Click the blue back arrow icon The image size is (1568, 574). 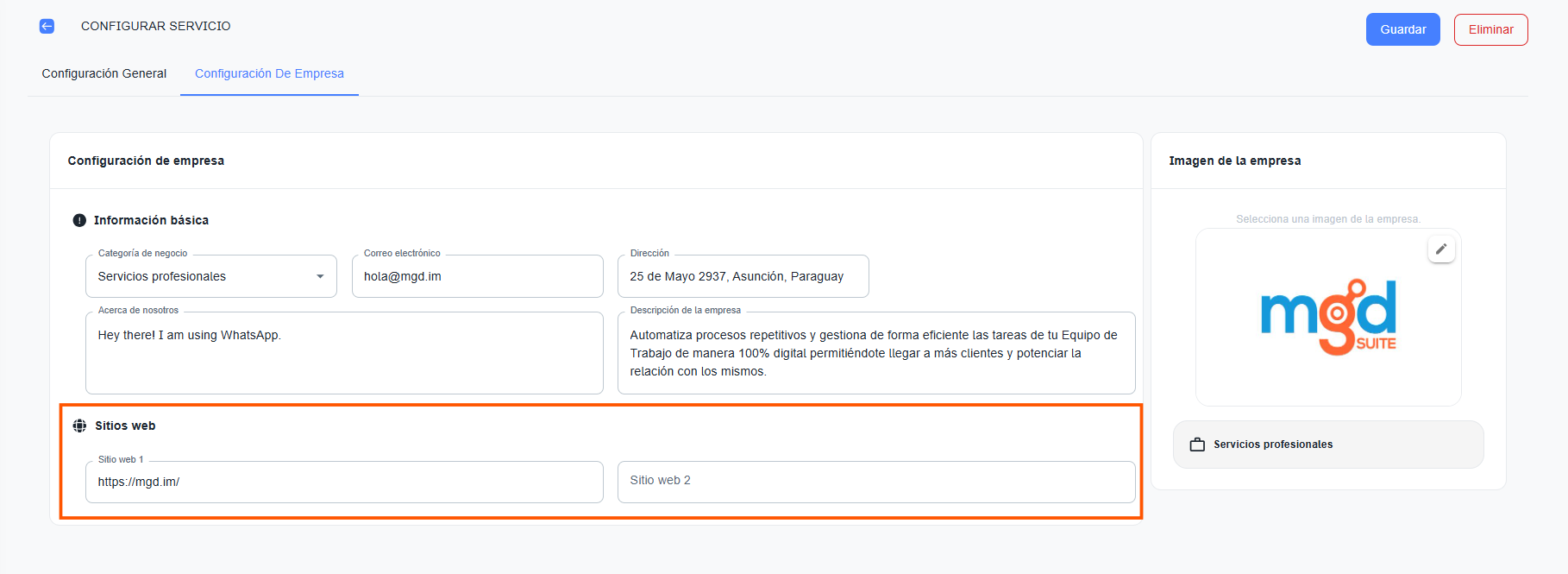(x=47, y=26)
